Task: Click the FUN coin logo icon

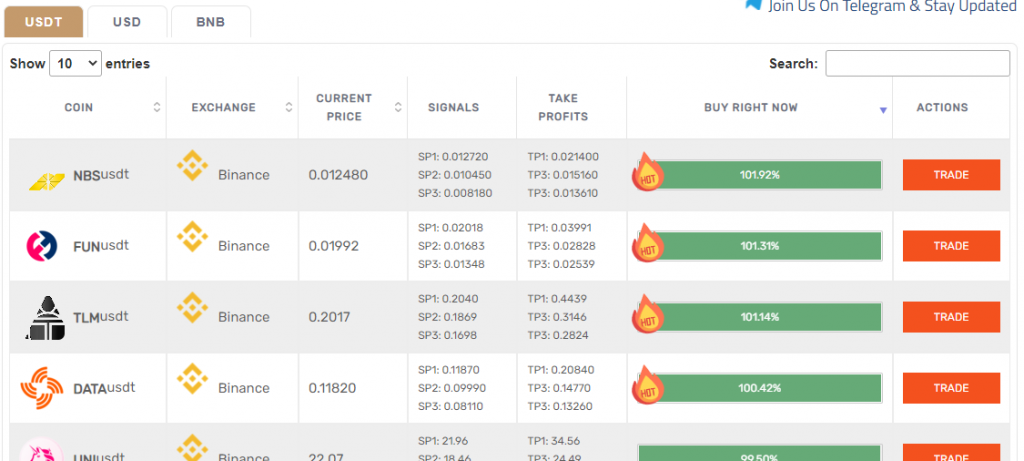Action: tap(42, 246)
